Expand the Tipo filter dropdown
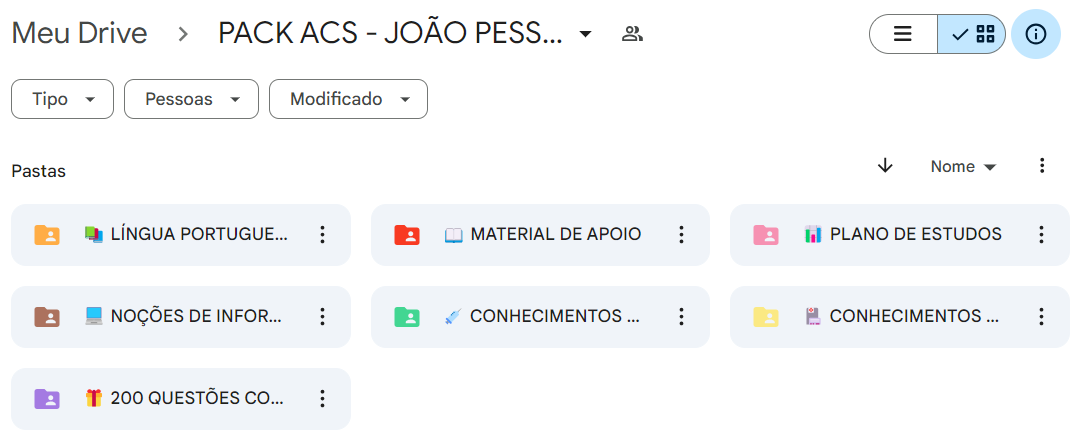The image size is (1089, 441). (62, 99)
